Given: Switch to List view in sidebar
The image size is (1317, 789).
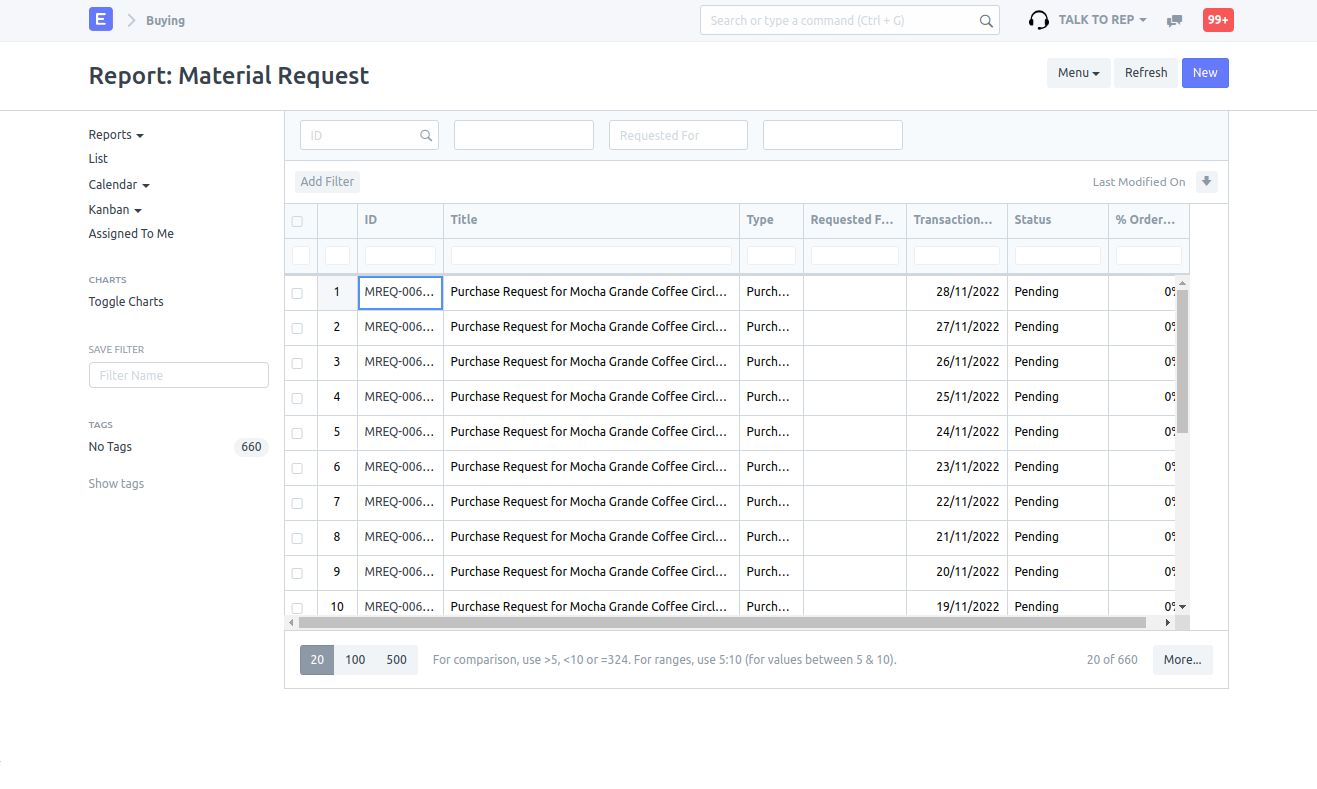Looking at the screenshot, I should tap(98, 159).
